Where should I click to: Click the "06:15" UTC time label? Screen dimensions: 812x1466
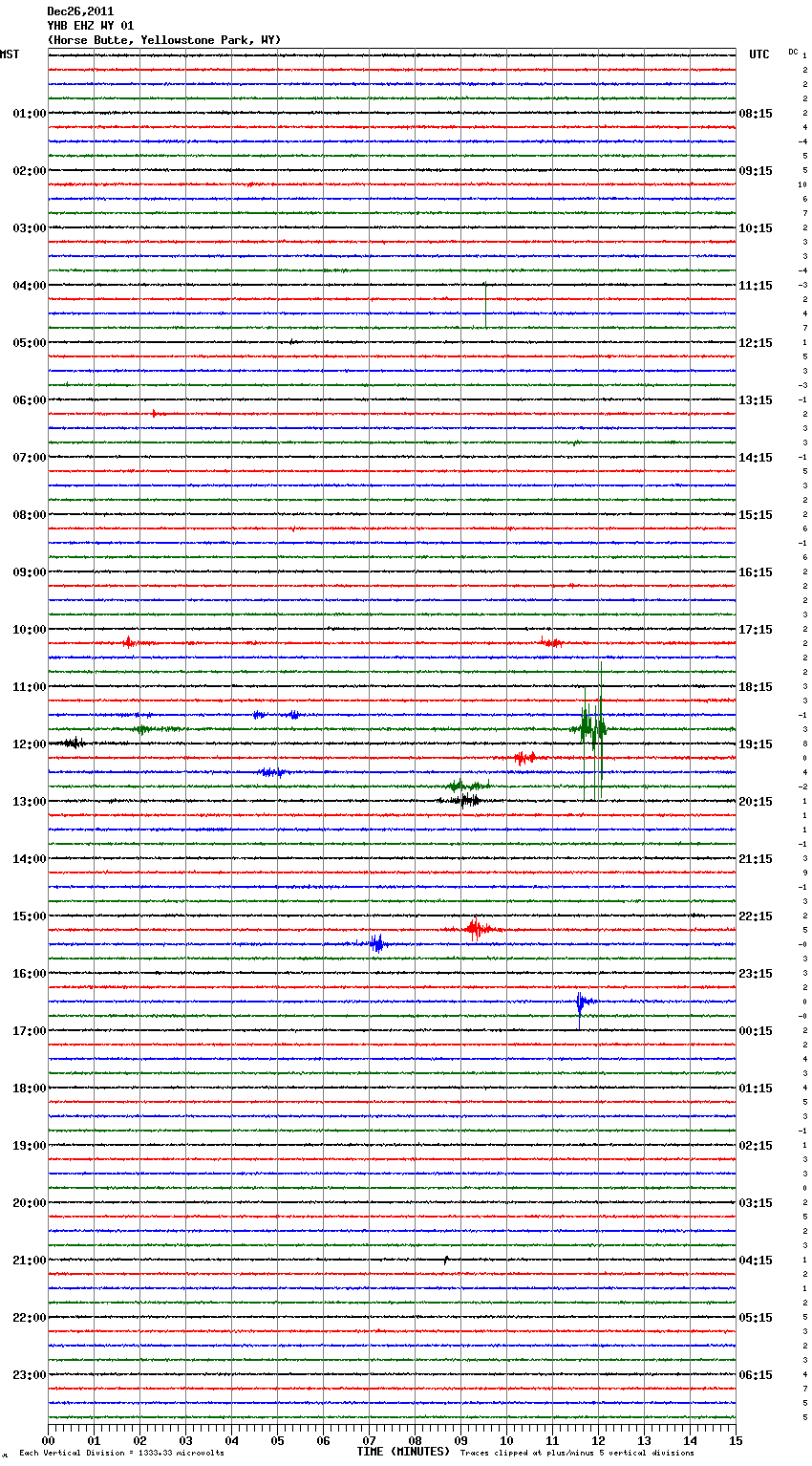click(x=756, y=1375)
